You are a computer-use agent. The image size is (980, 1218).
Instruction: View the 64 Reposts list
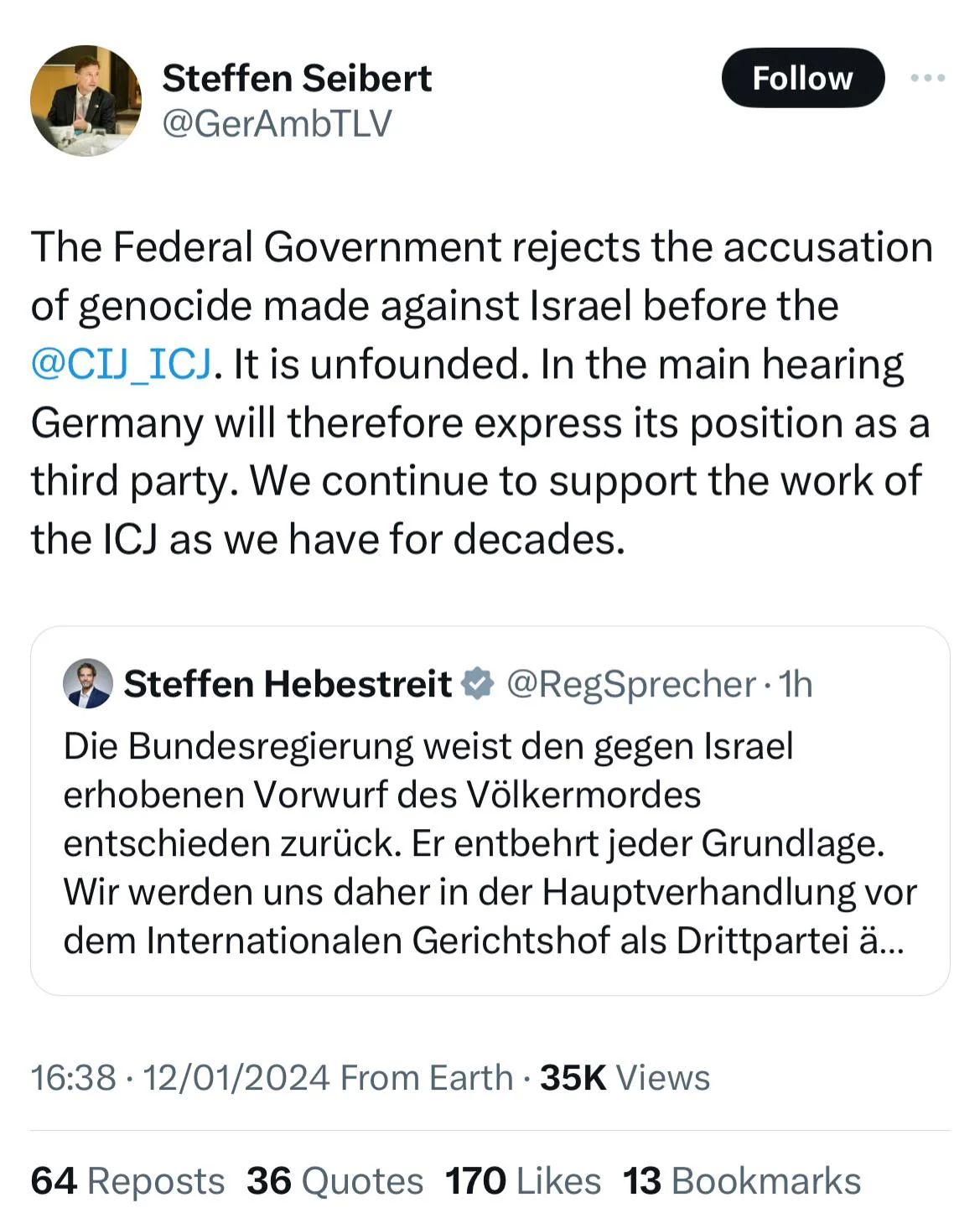click(127, 1181)
